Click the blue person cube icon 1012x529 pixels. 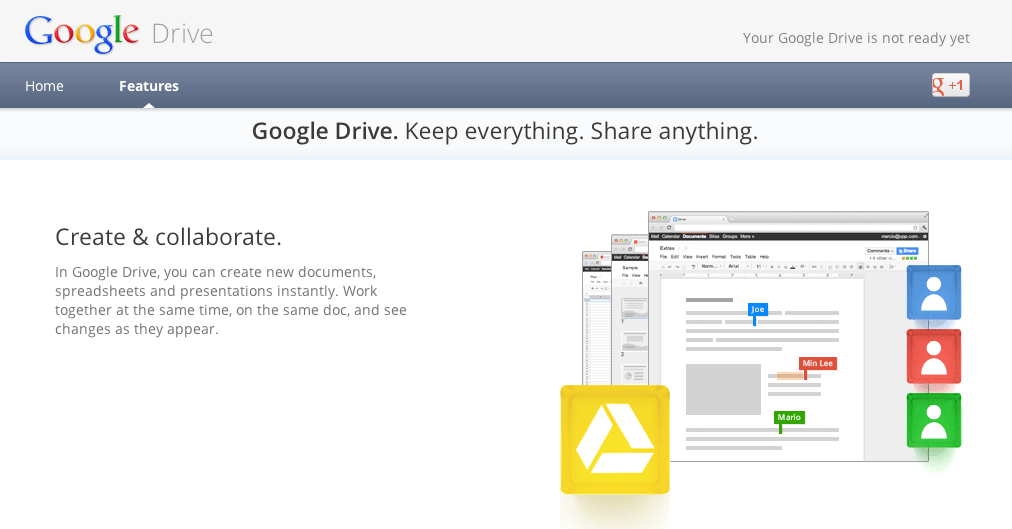(933, 292)
